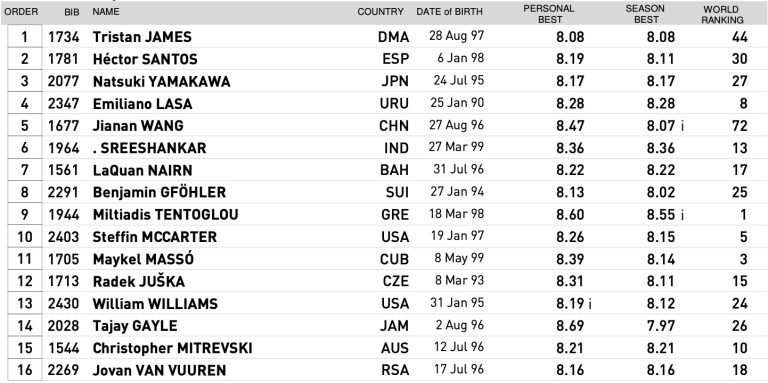Click the WORLD RANKING column header
Screen dimensions: 768x383
[722, 15]
